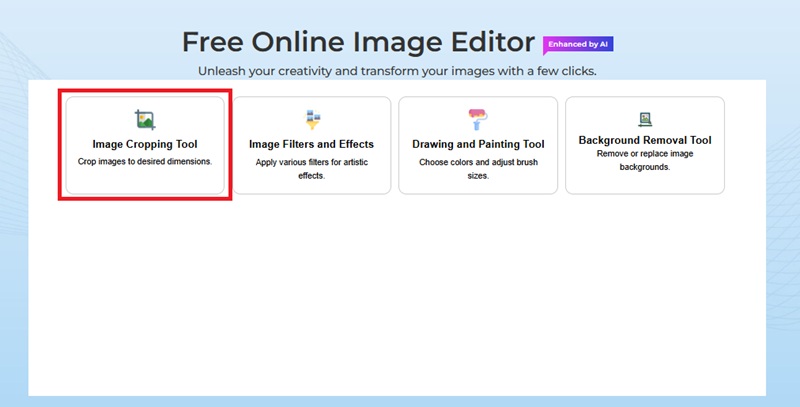The image size is (800, 407).
Task: Click 'Crop images to desired dimensions.' text
Action: tap(145, 162)
